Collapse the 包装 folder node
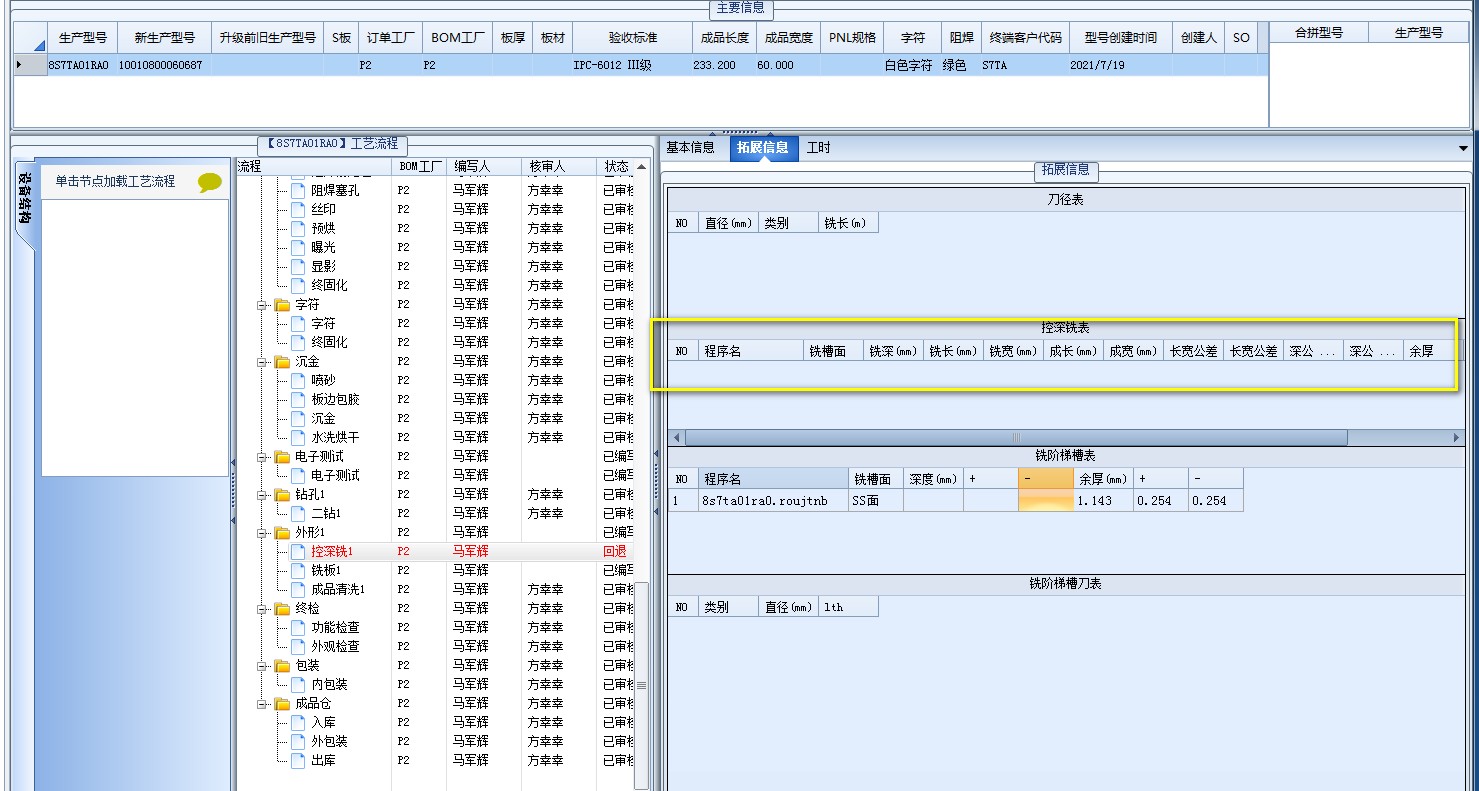The image size is (1479, 791). 263,665
